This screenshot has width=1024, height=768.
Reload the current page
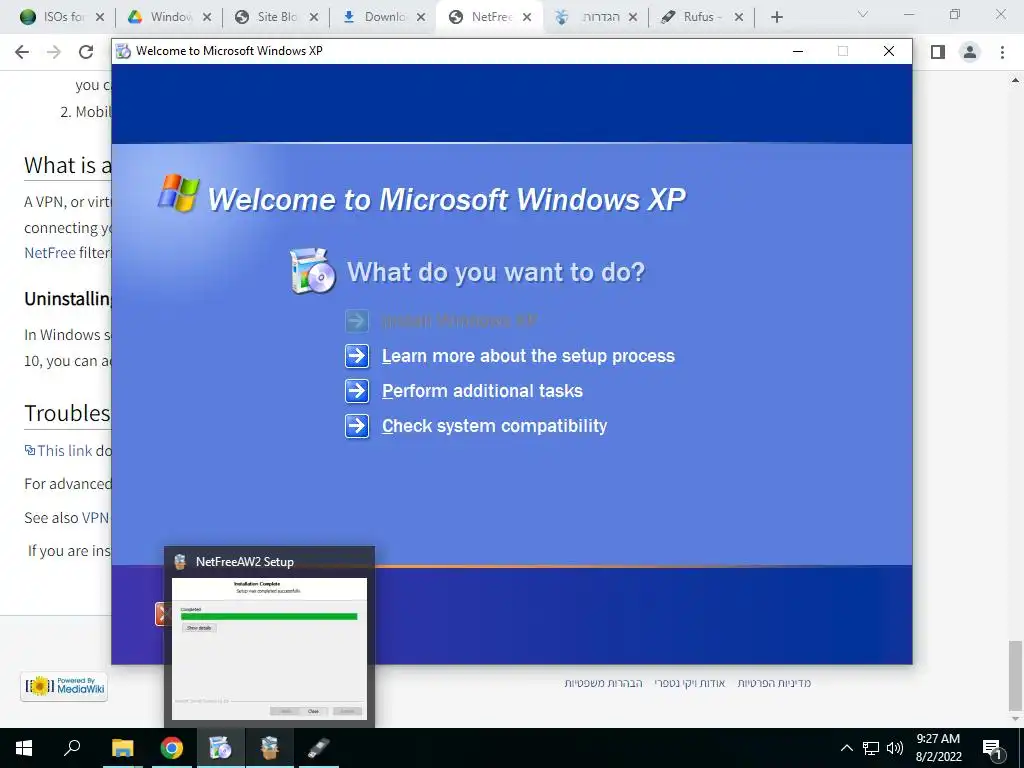tap(86, 52)
